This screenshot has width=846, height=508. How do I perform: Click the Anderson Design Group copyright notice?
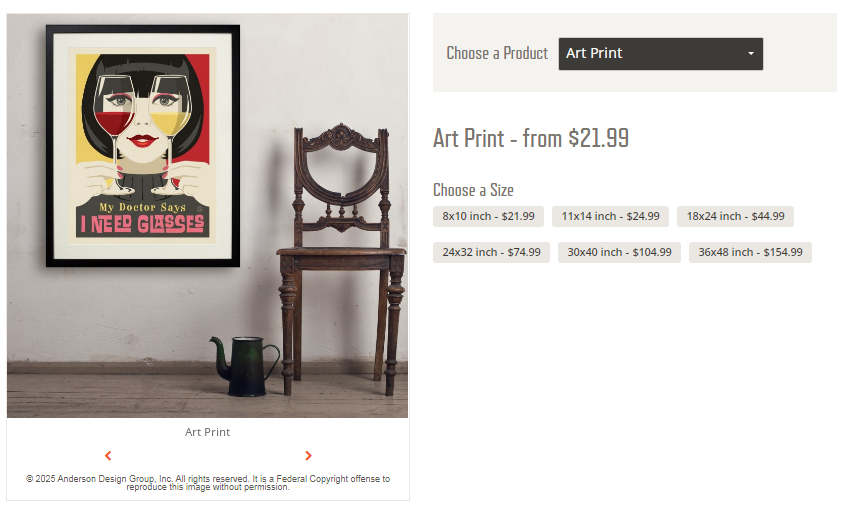click(208, 483)
